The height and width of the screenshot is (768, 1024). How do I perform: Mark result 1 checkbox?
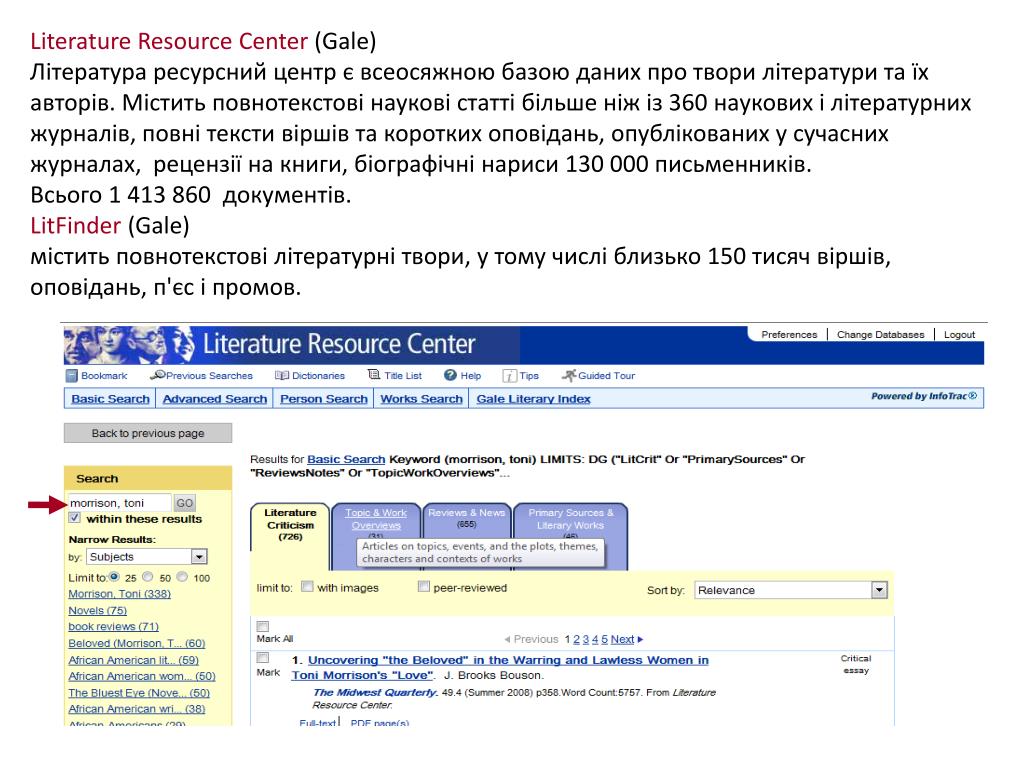tap(263, 658)
